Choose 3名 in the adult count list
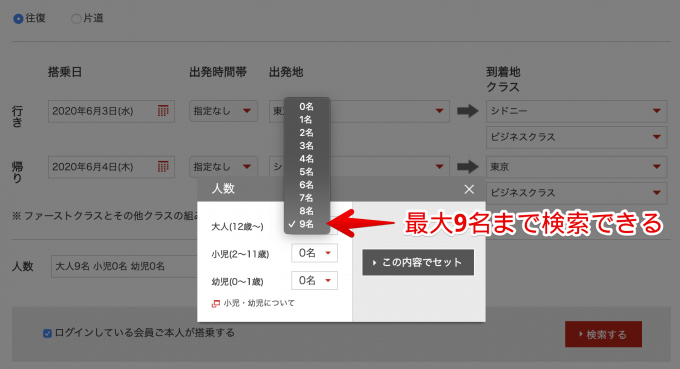Screen dimensions: 680x369 tap(307, 146)
